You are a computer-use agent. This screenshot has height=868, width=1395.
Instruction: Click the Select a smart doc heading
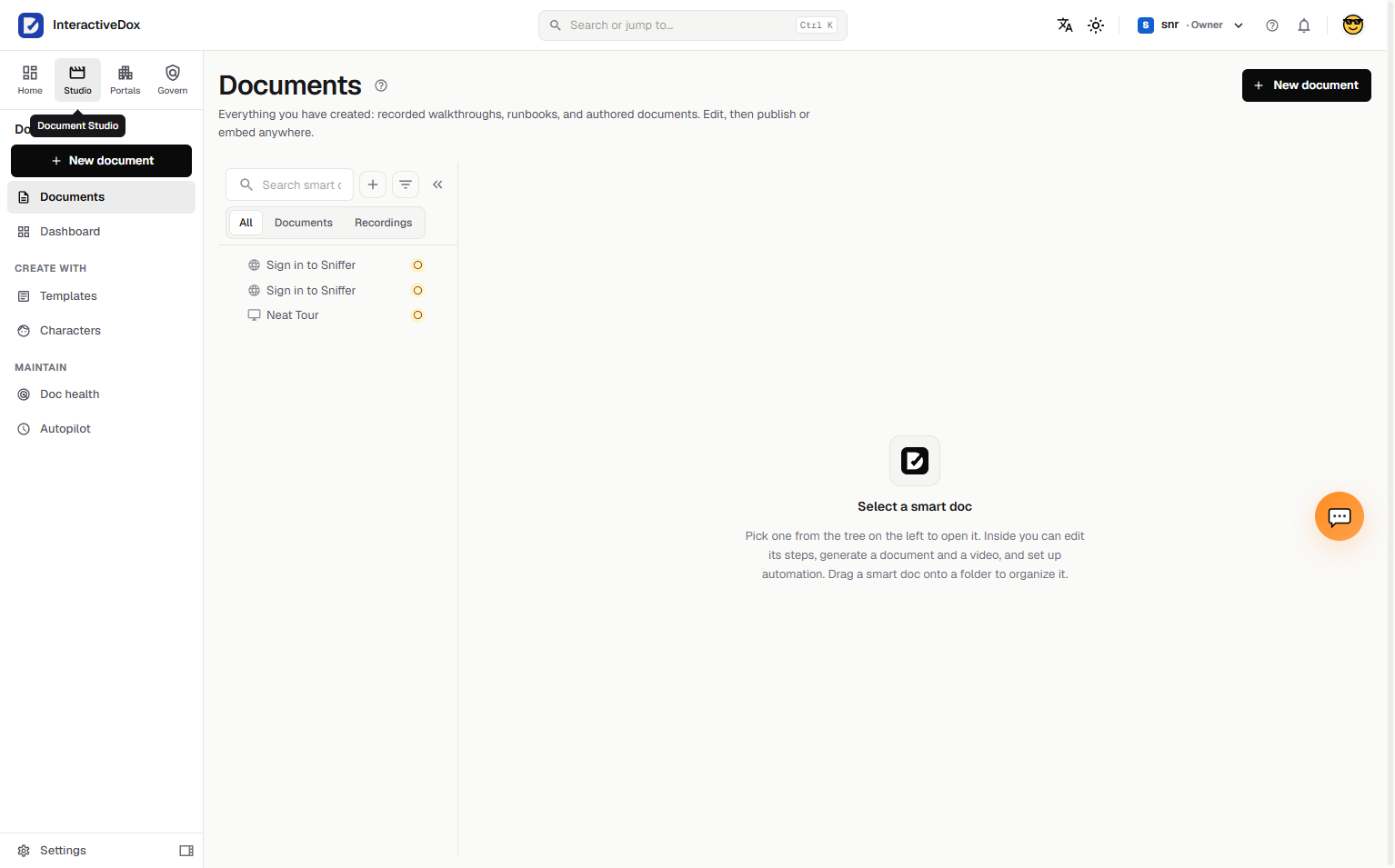pos(915,507)
